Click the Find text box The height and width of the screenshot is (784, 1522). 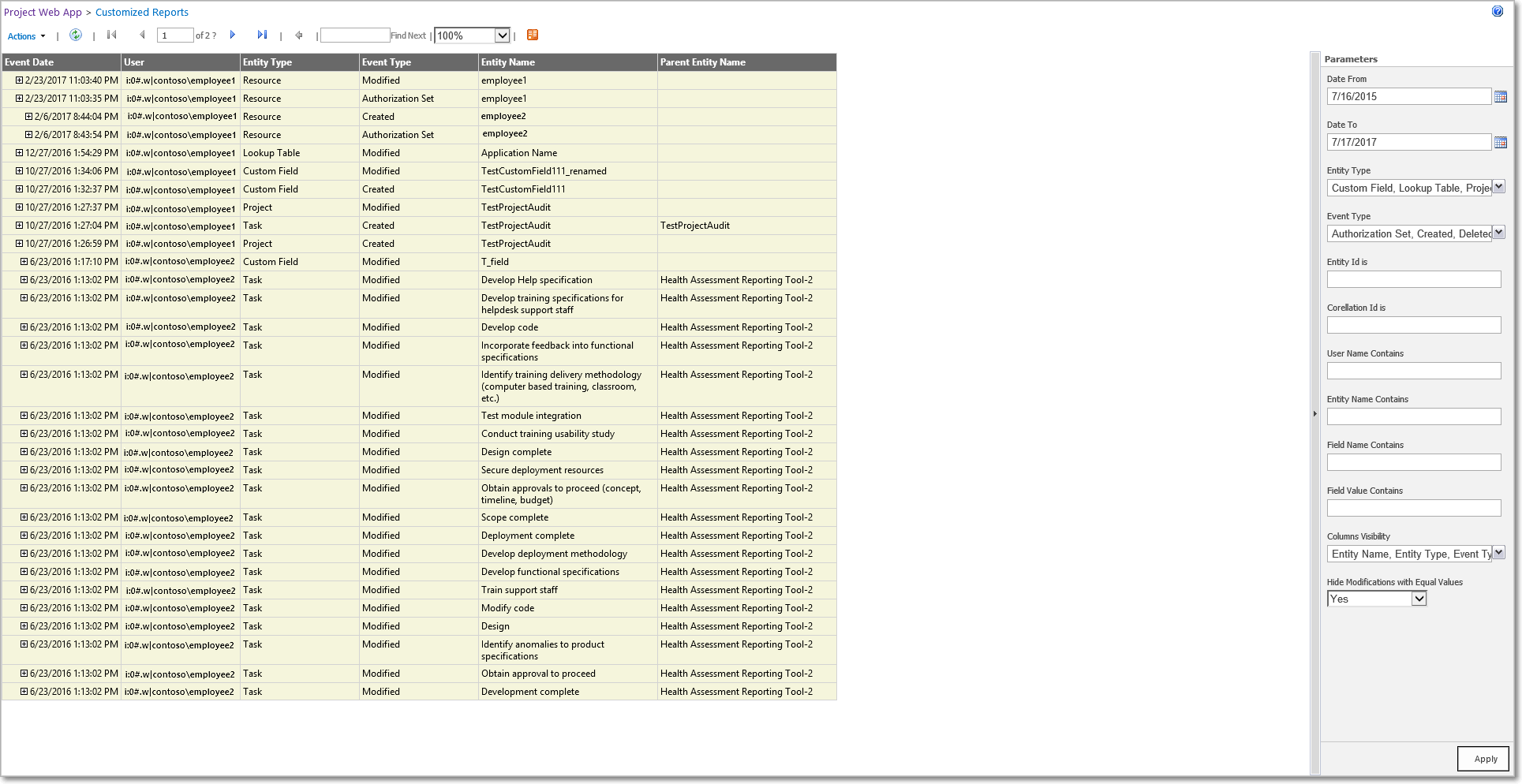tap(355, 35)
